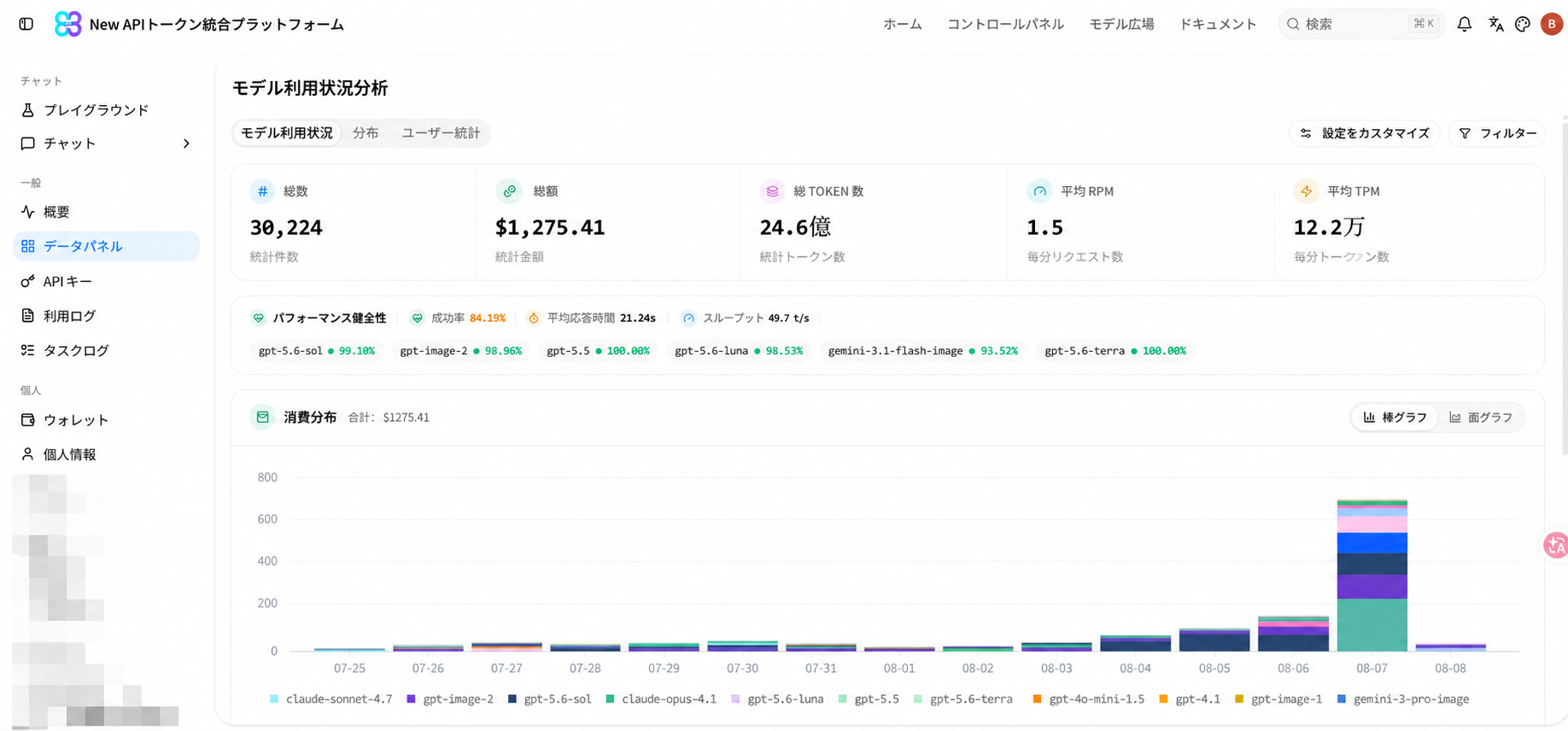
Task: Toggle gpt-5.5 legend series
Action: (869, 699)
